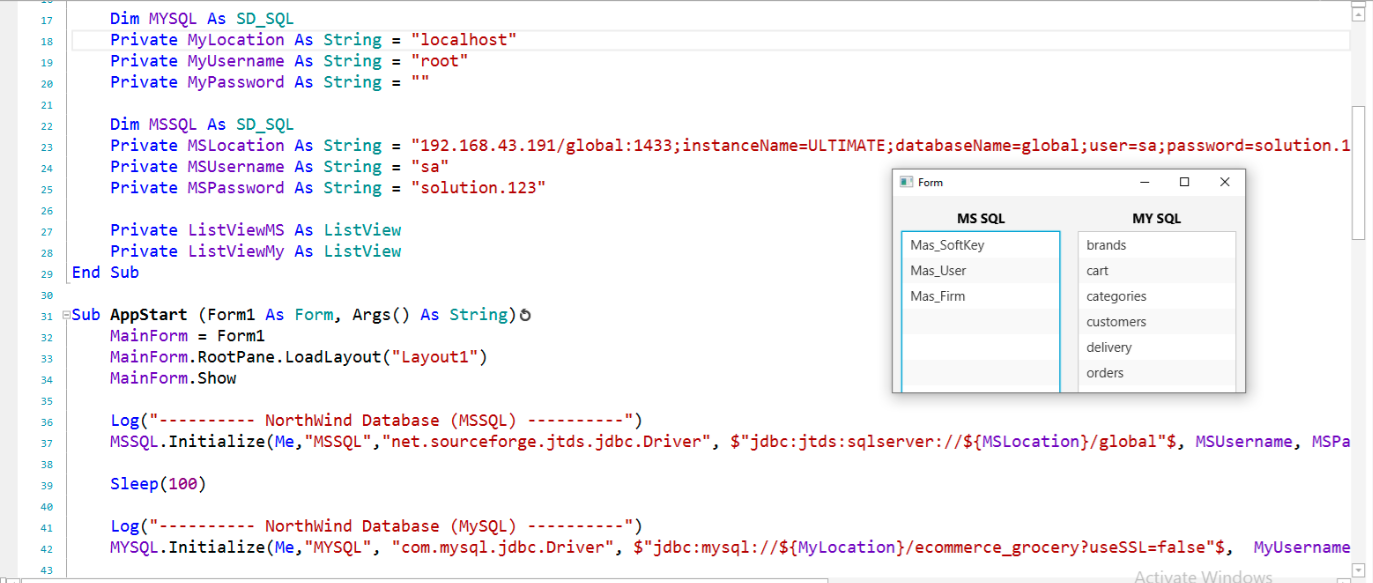
Task: Select delivery in the MY SQL list
Action: pyautogui.click(x=1157, y=348)
